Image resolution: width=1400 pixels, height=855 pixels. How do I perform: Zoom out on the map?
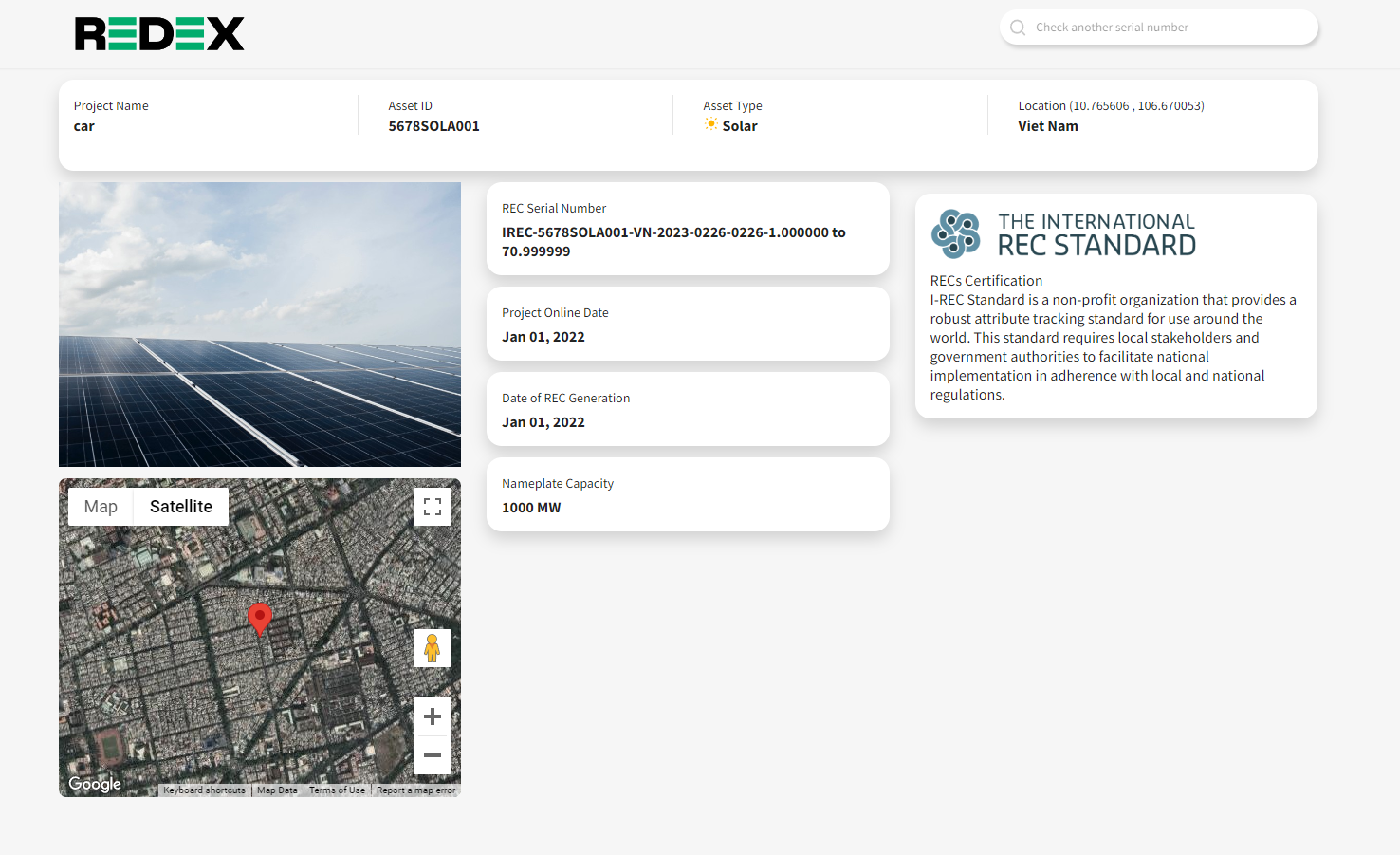433,755
